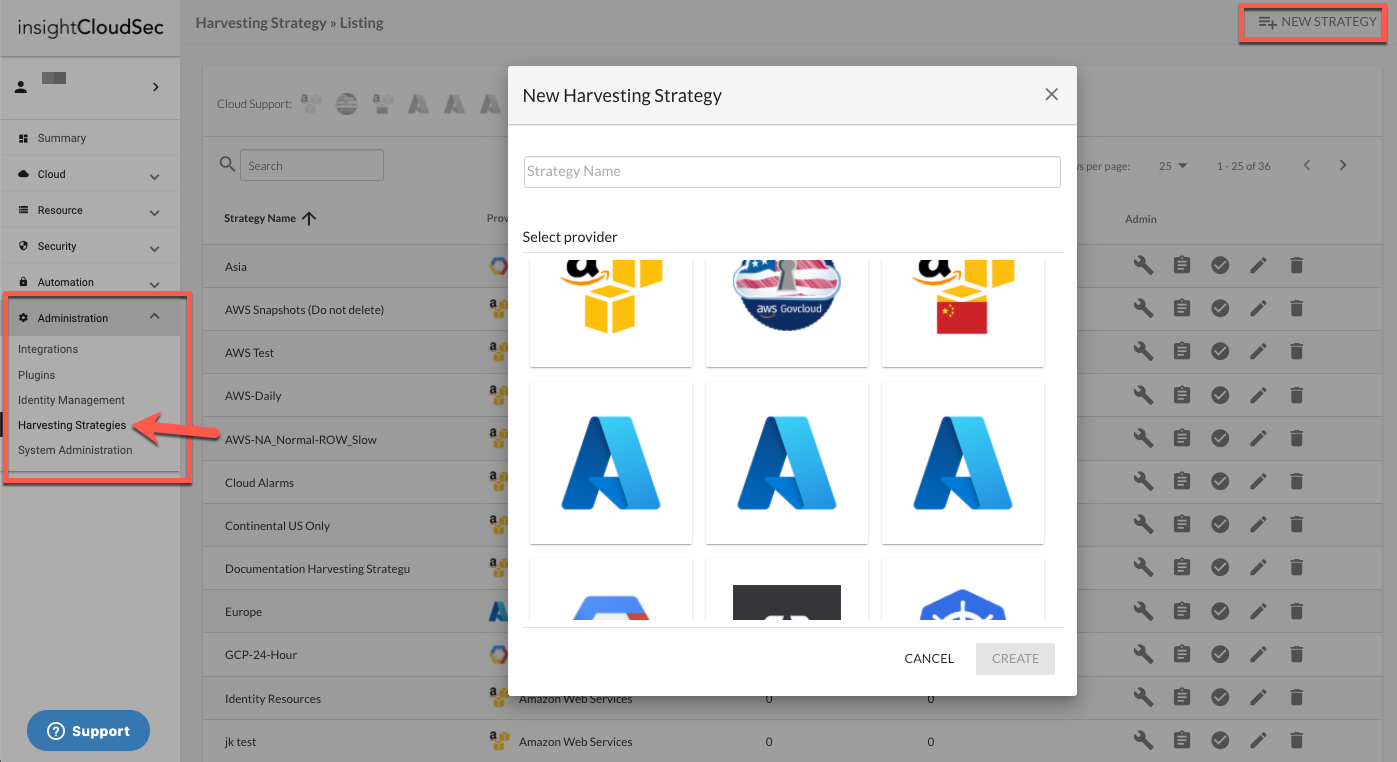This screenshot has width=1397, height=762.
Task: Click the wrench icon in the Asia row
Action: click(1143, 265)
